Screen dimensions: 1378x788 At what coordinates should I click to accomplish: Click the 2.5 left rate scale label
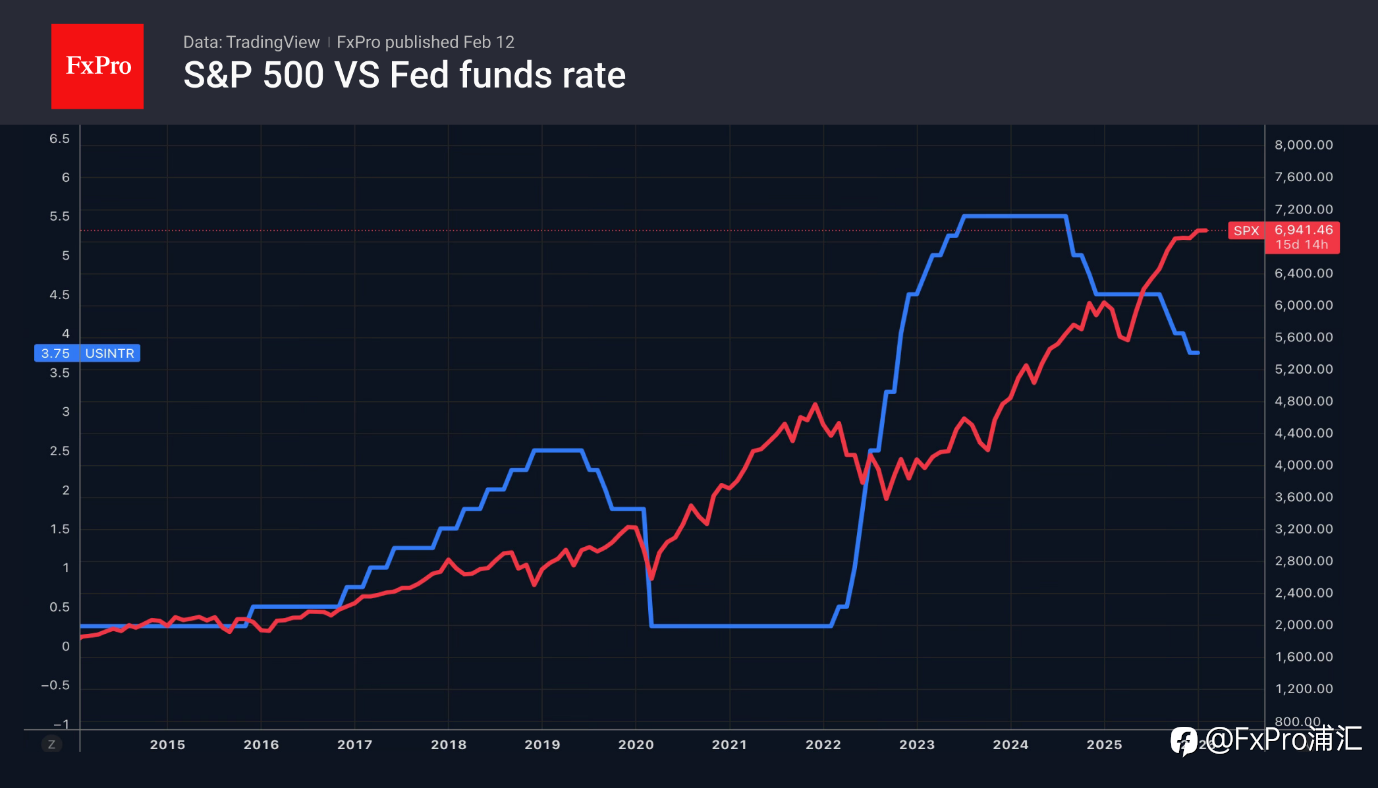[x=60, y=451]
